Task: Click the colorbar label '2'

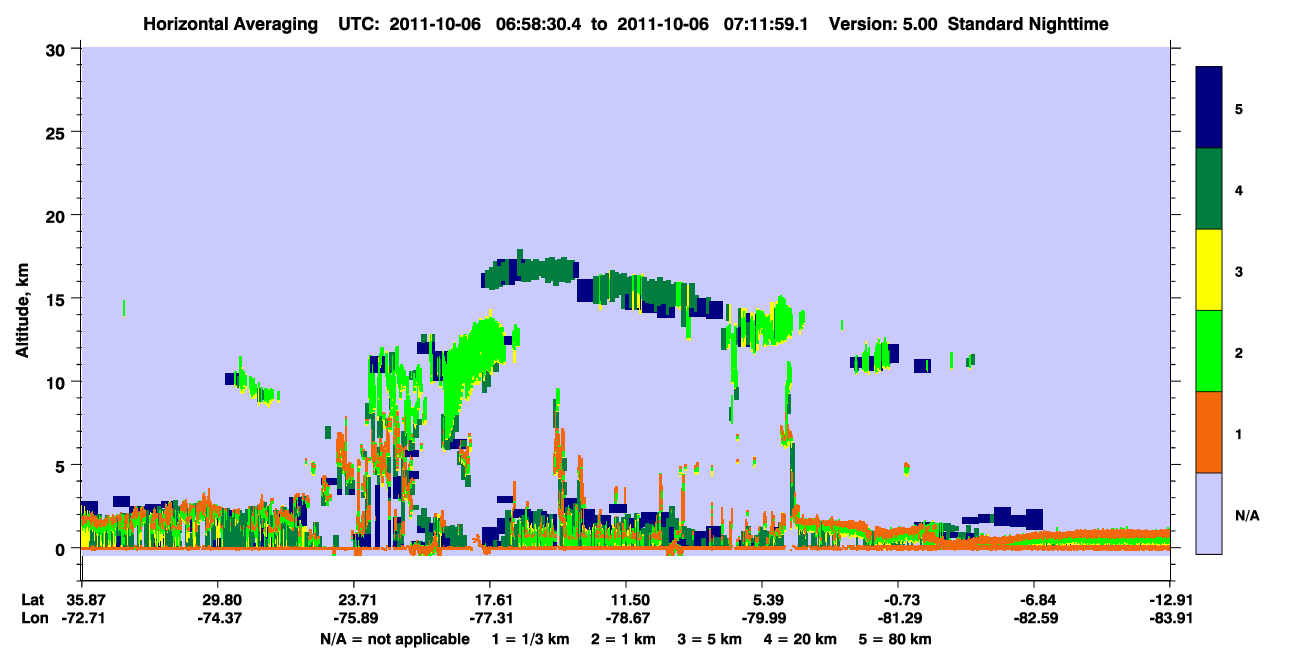Action: [1239, 352]
